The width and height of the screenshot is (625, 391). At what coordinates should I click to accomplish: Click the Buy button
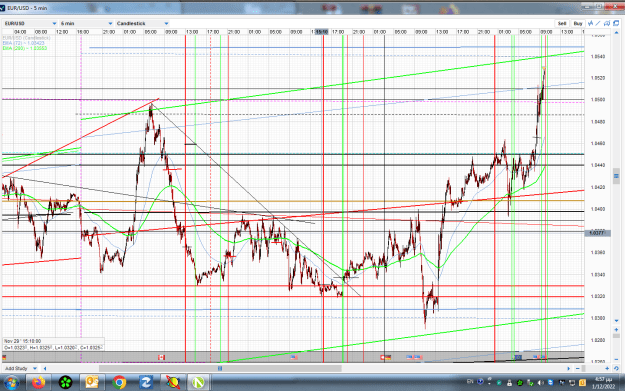578,24
